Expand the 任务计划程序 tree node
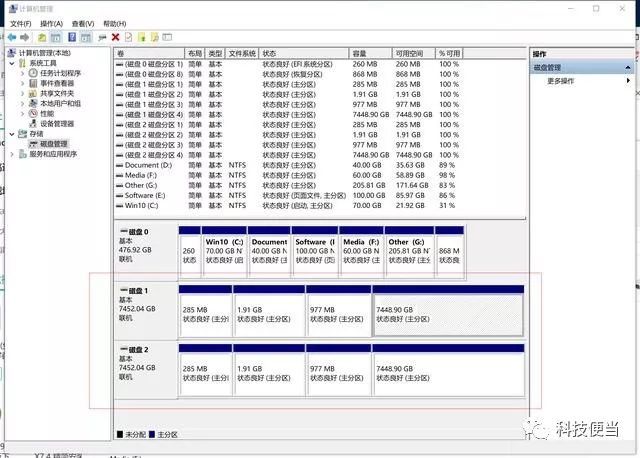The image size is (640, 458). [23, 73]
